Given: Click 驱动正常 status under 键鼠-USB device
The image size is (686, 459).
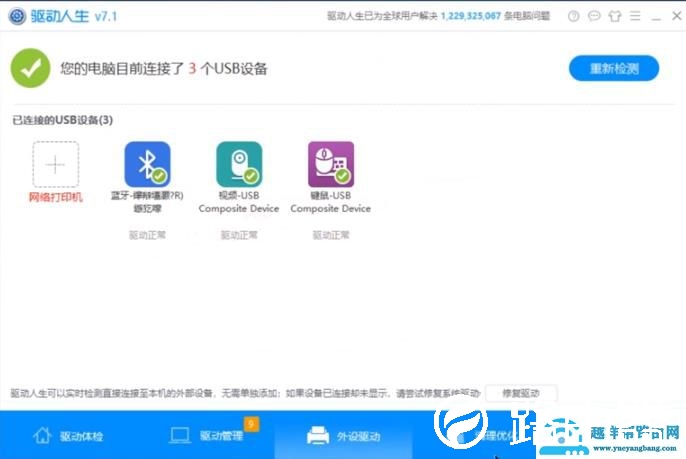Looking at the screenshot, I should coord(331,235).
